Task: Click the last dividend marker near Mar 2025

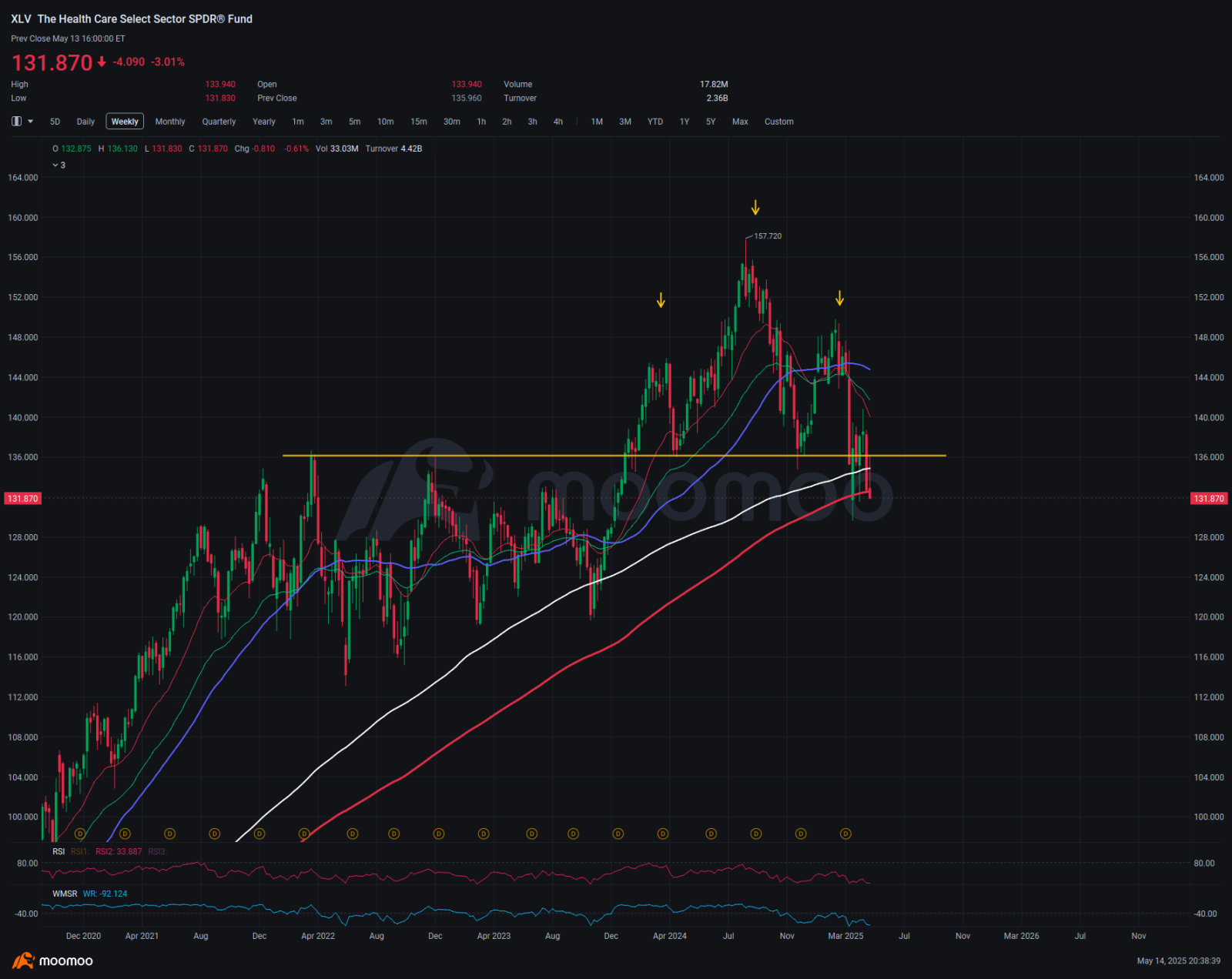Action: (x=845, y=834)
